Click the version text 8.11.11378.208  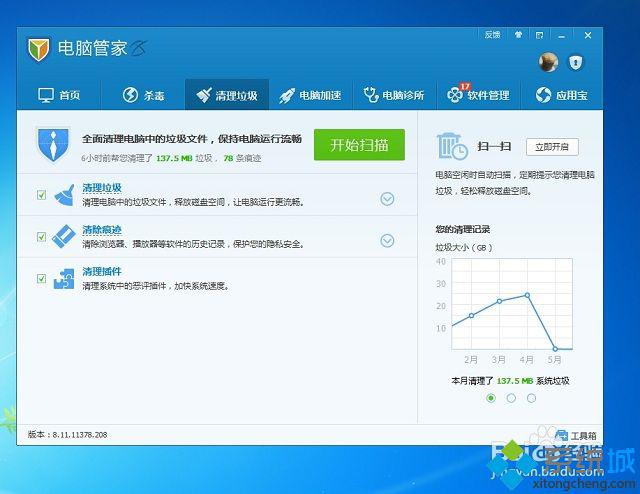pyautogui.click(x=80, y=435)
